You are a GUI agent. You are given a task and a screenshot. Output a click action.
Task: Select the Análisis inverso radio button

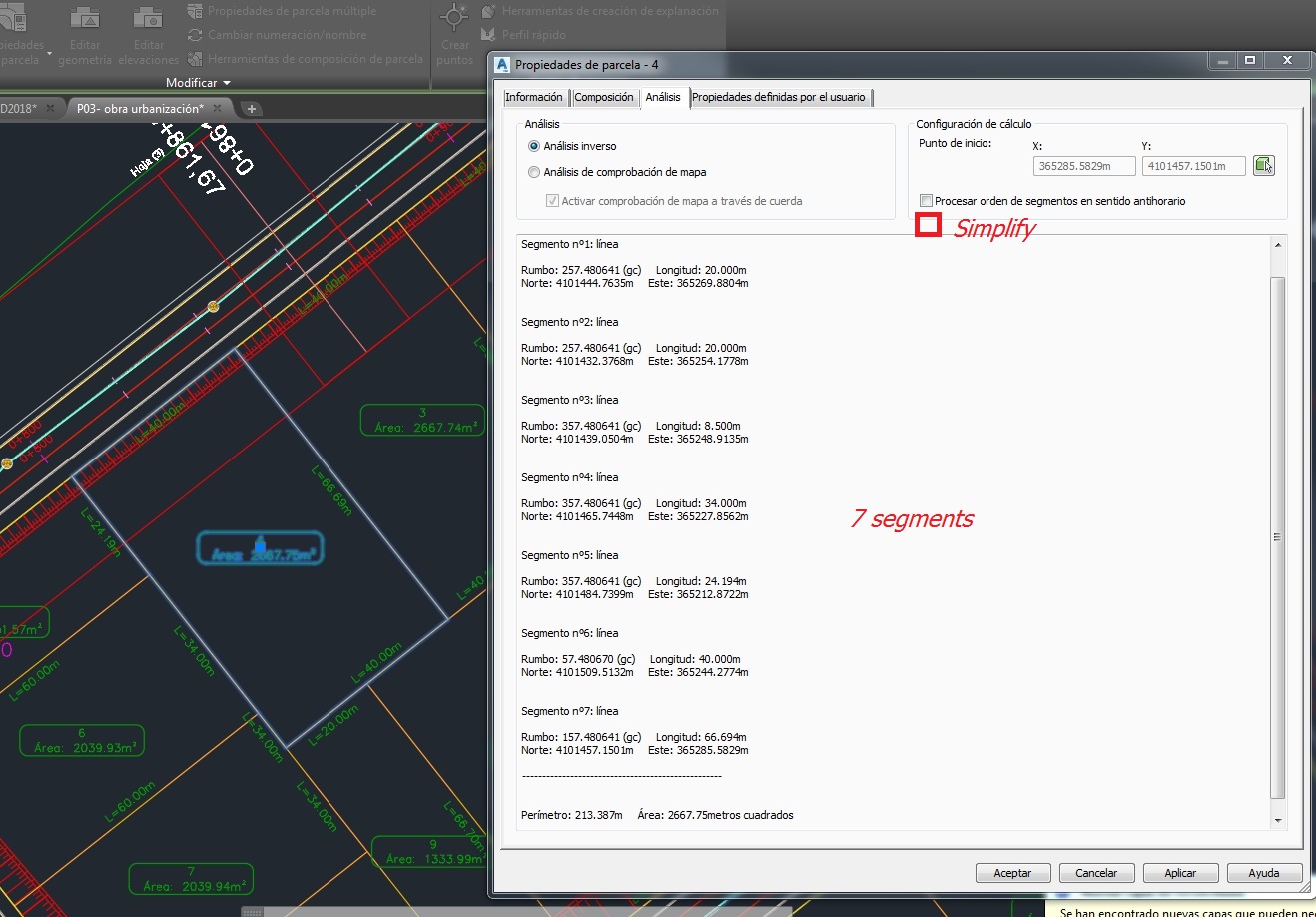534,146
